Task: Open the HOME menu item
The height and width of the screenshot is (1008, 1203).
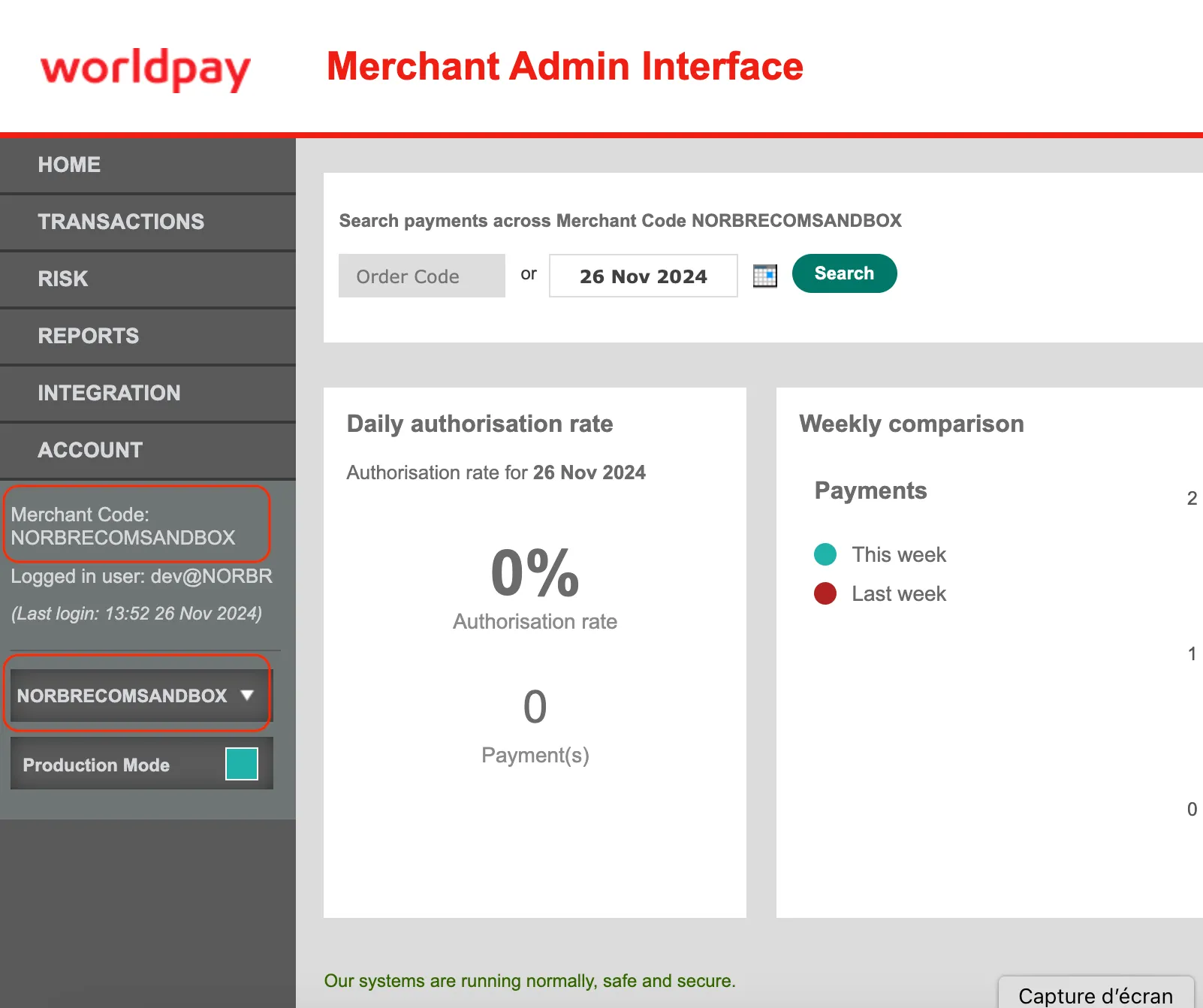Action: (148, 164)
